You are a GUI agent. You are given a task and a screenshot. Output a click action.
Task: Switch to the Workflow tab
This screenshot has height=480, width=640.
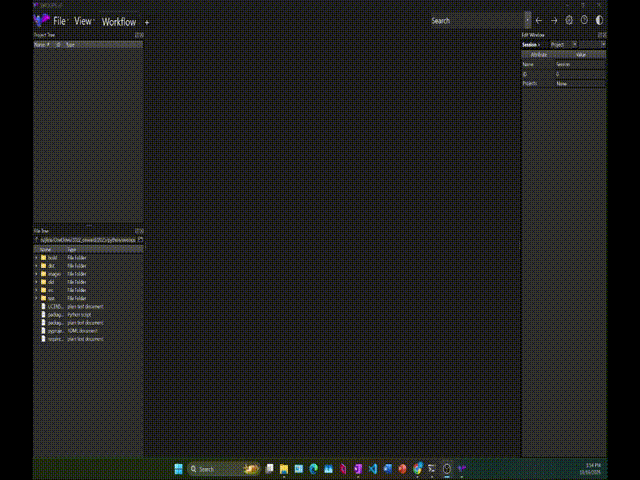(119, 21)
